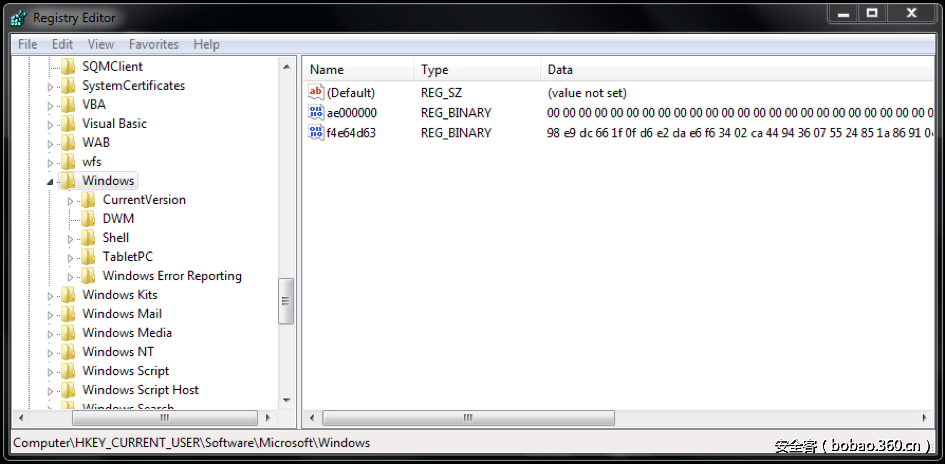The height and width of the screenshot is (464, 945).
Task: Expand the WAB key
Action: [51, 144]
